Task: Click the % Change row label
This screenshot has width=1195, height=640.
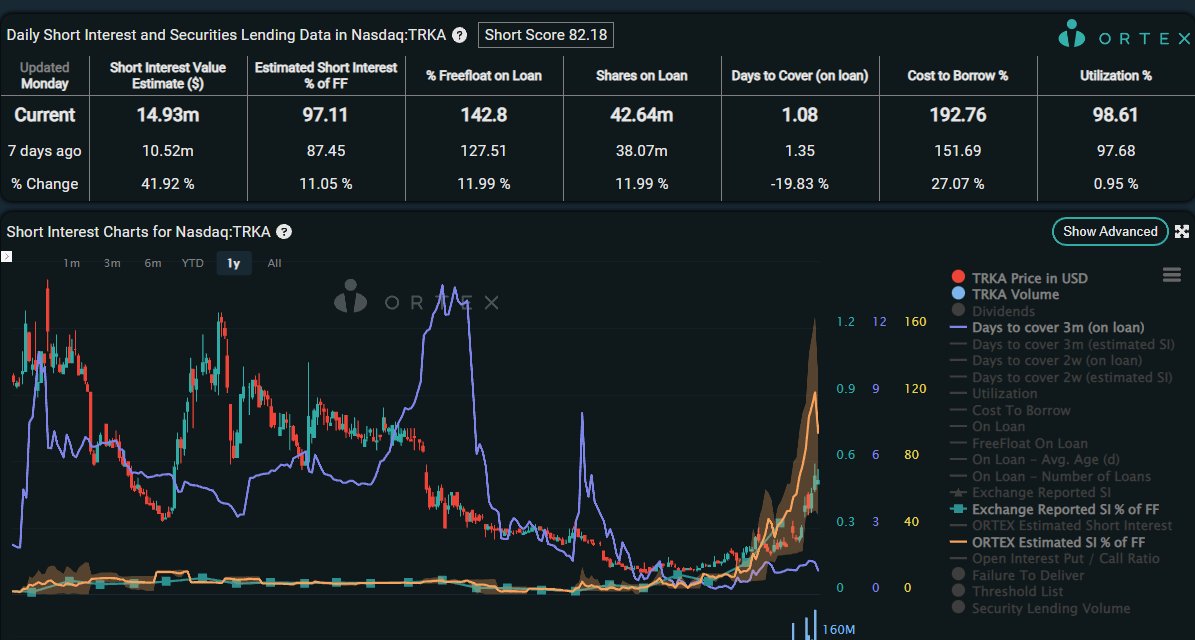Action: point(44,184)
